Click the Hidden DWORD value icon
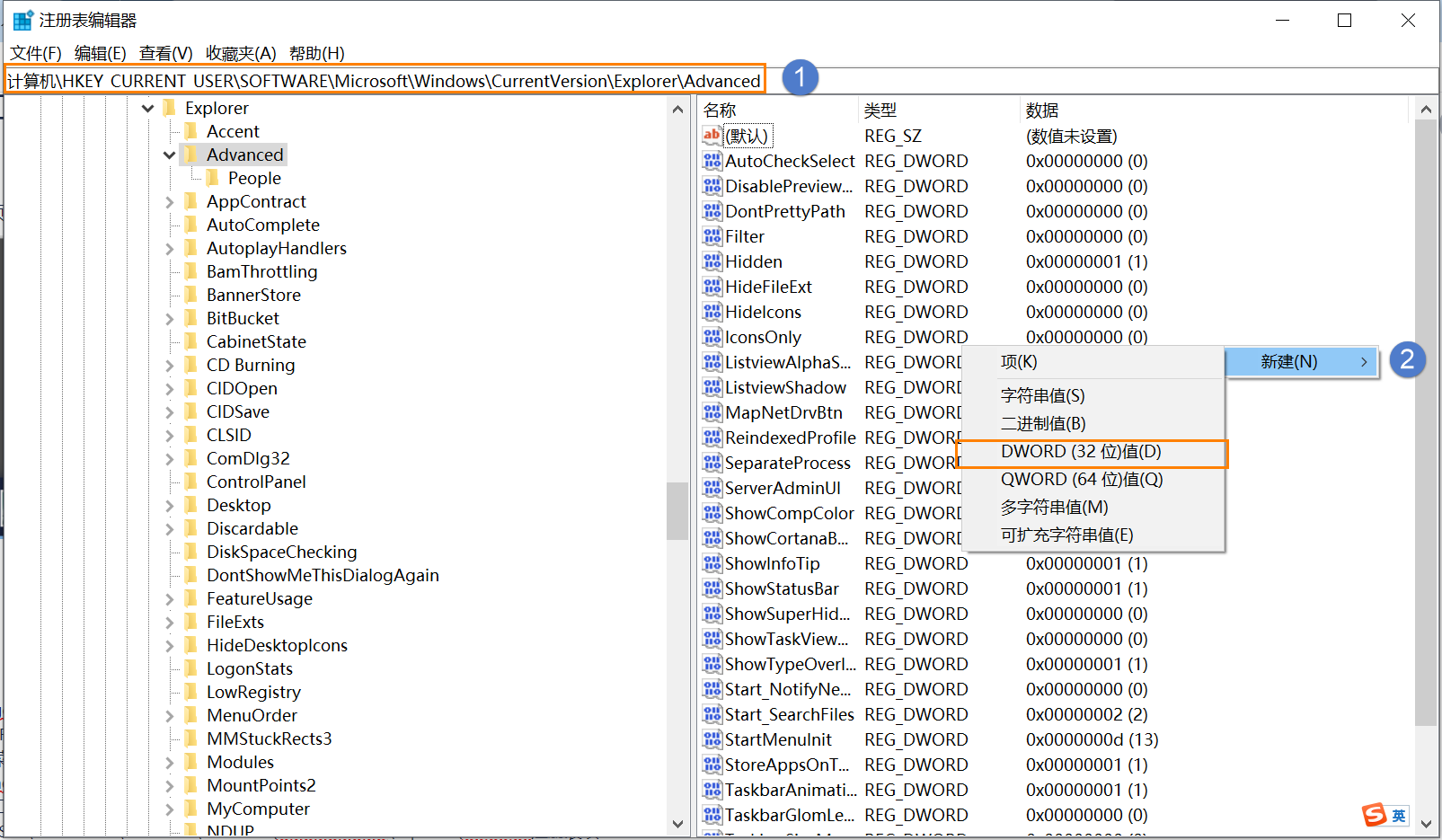This screenshot has height=840, width=1442. point(712,261)
